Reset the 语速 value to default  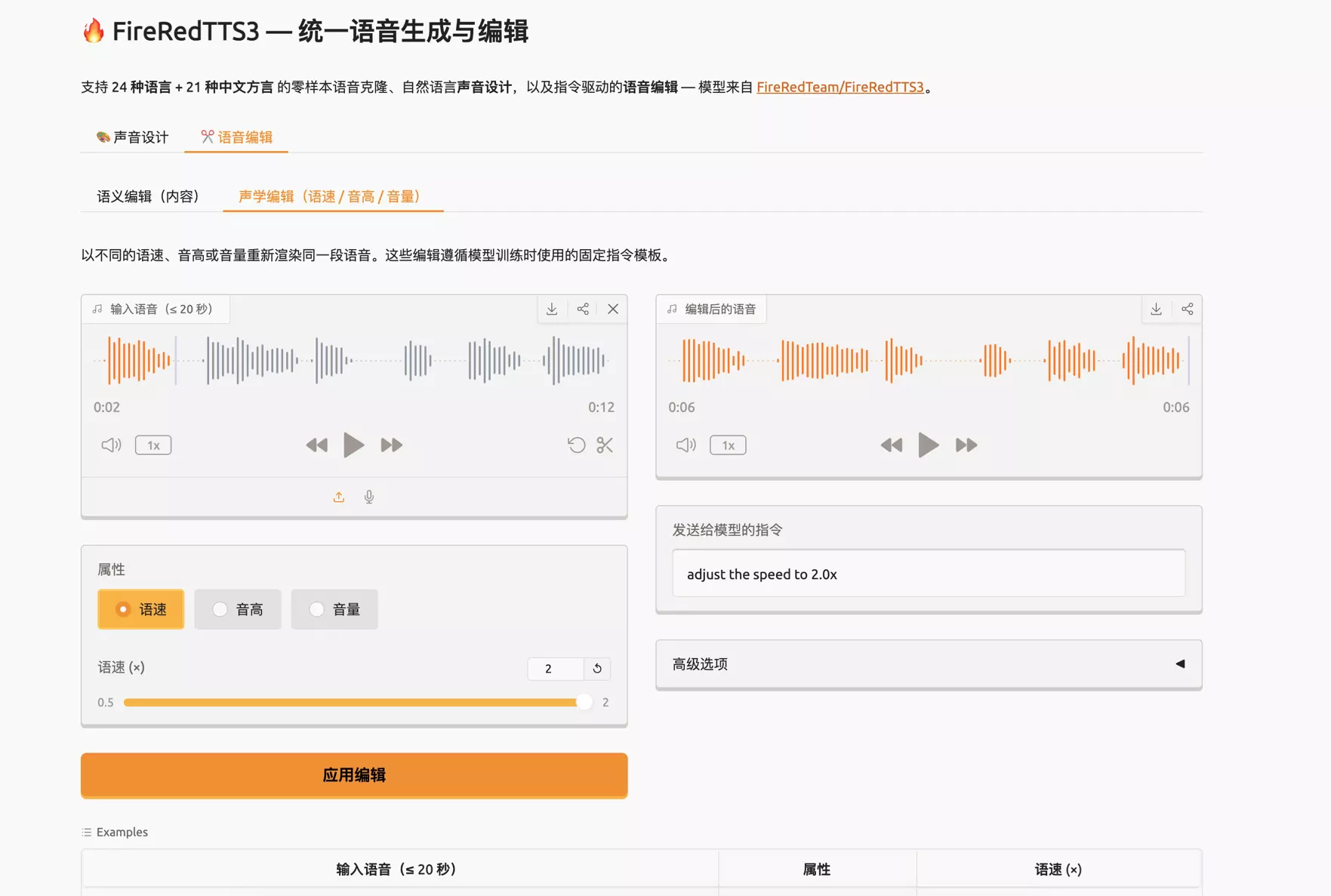[x=597, y=668]
